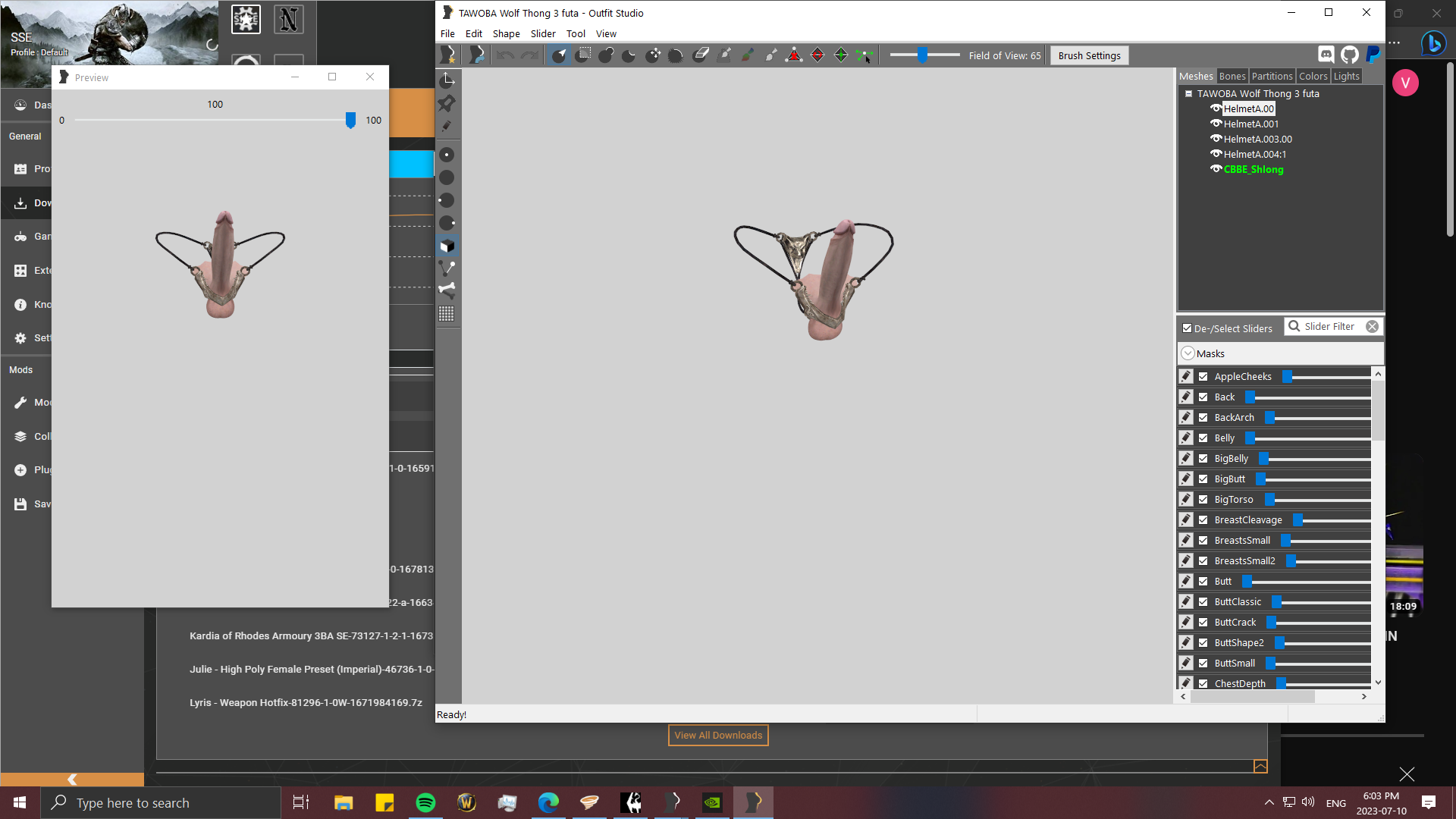
Task: Expand the Masks section
Action: pyautogui.click(x=1188, y=353)
